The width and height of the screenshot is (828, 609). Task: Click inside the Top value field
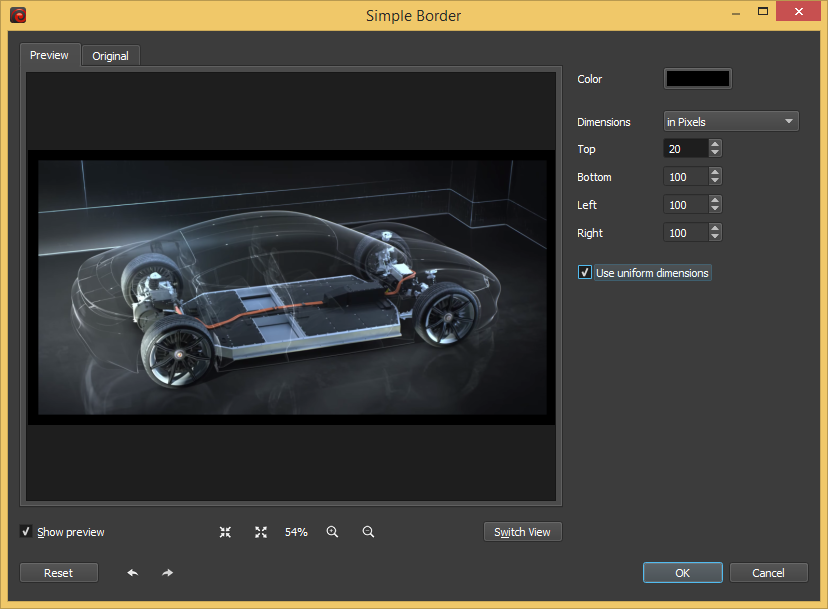(x=685, y=149)
